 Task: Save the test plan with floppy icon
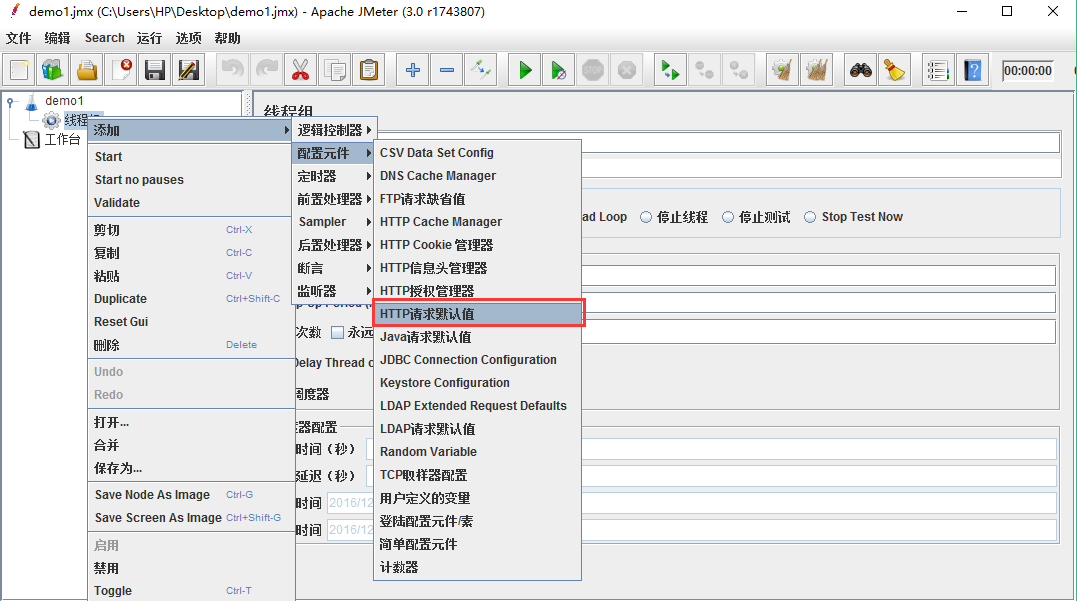point(155,70)
